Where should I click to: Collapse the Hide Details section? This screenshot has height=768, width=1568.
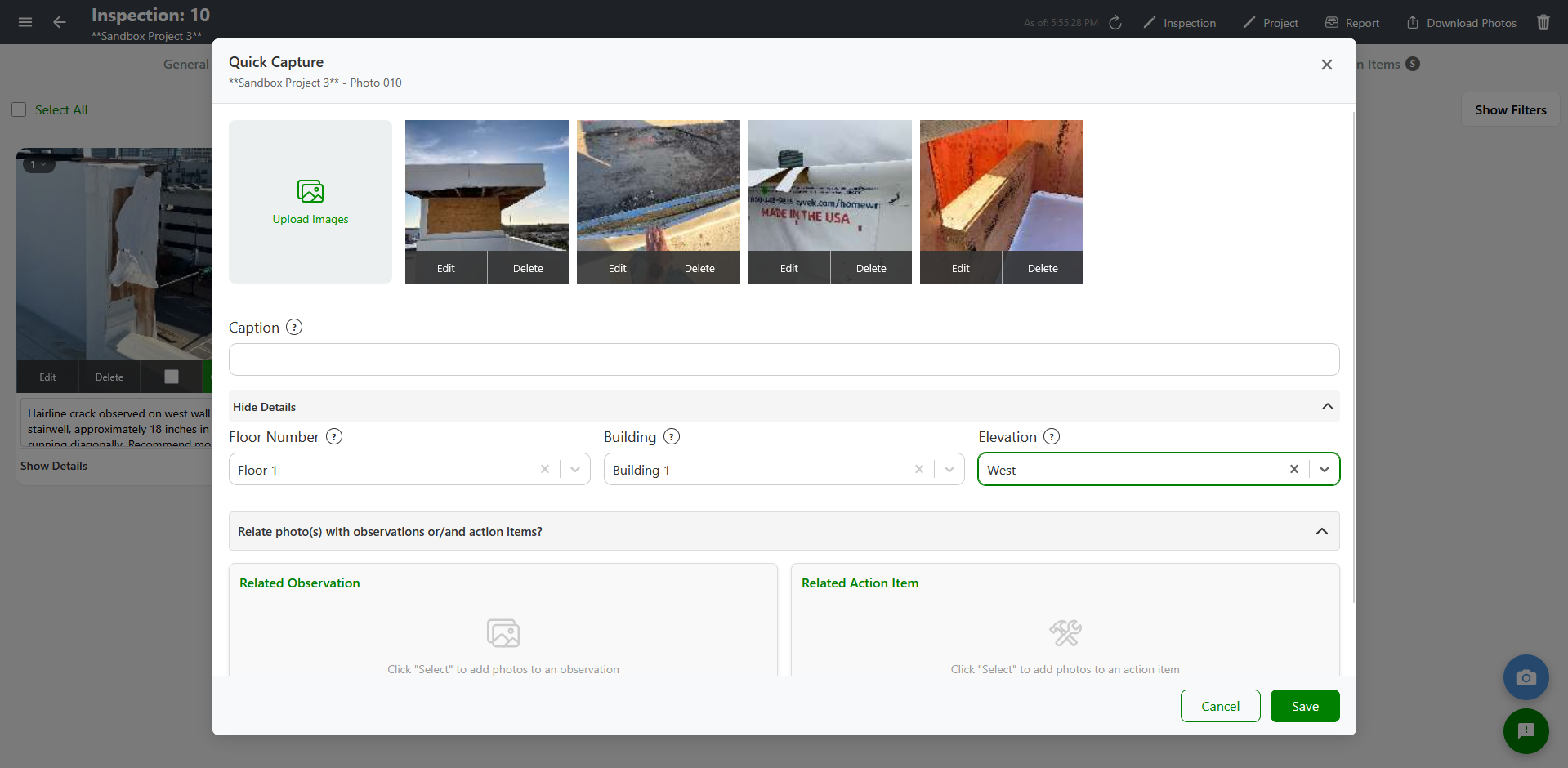tap(784, 407)
